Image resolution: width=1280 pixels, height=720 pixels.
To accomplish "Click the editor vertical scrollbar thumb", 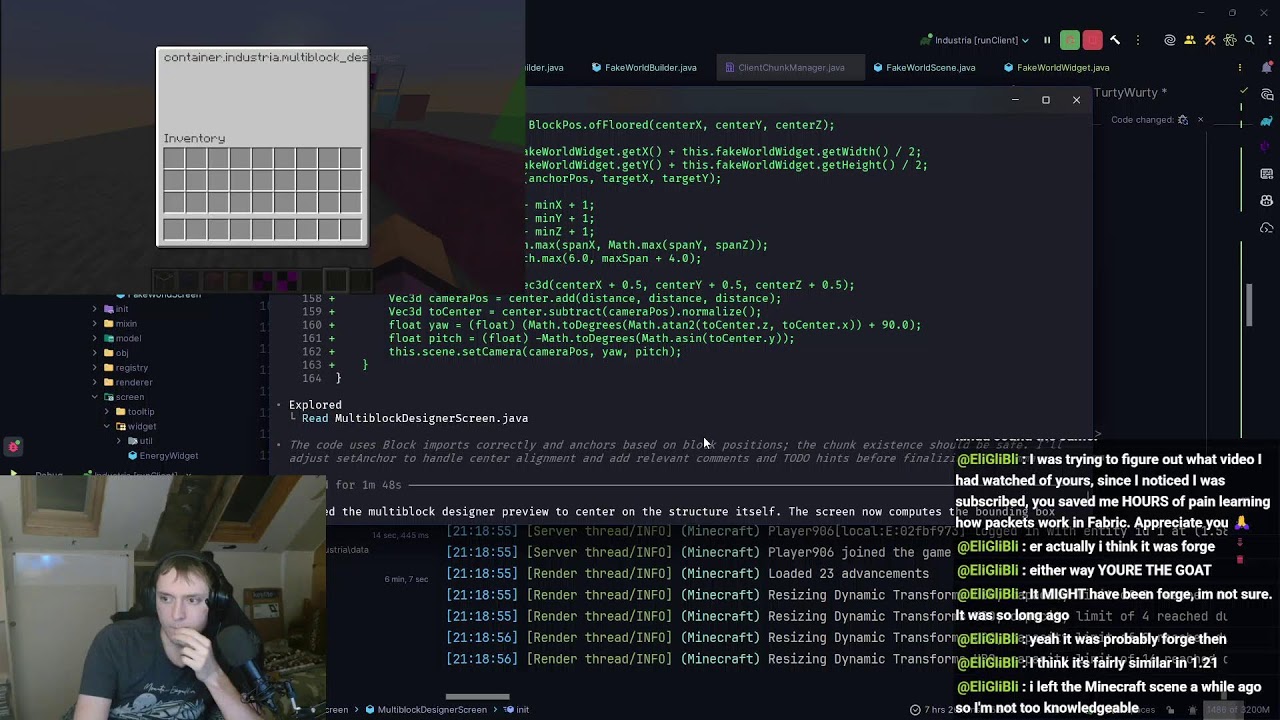I will click(x=1248, y=305).
